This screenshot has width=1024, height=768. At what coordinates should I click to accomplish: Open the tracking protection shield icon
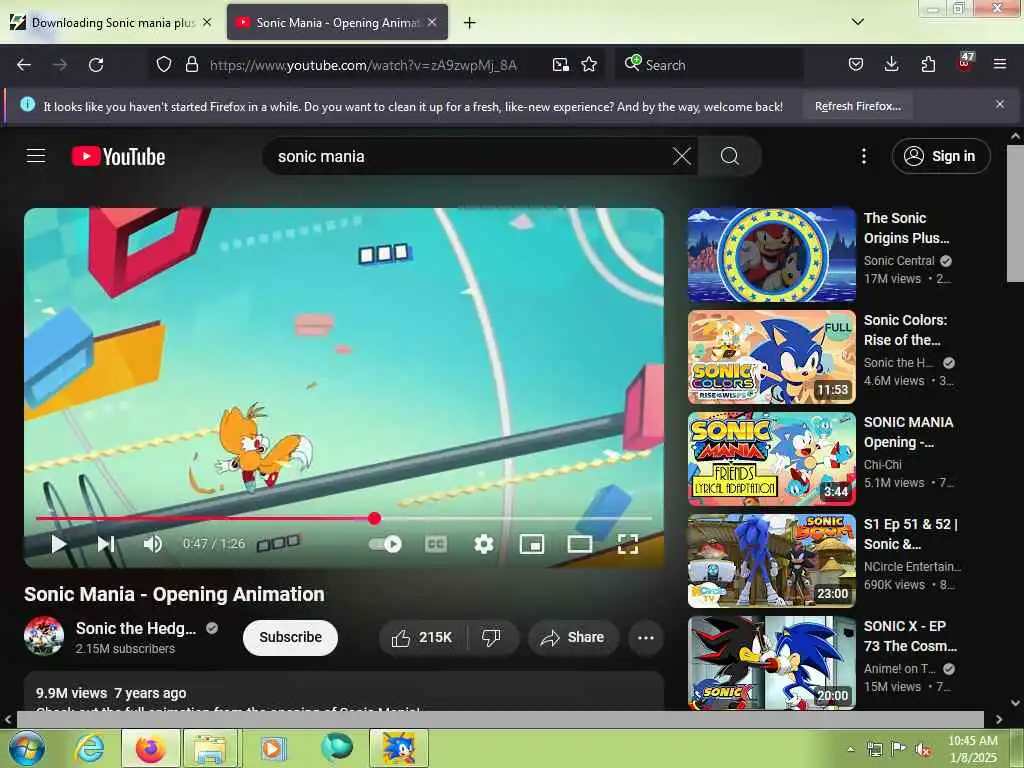[164, 65]
